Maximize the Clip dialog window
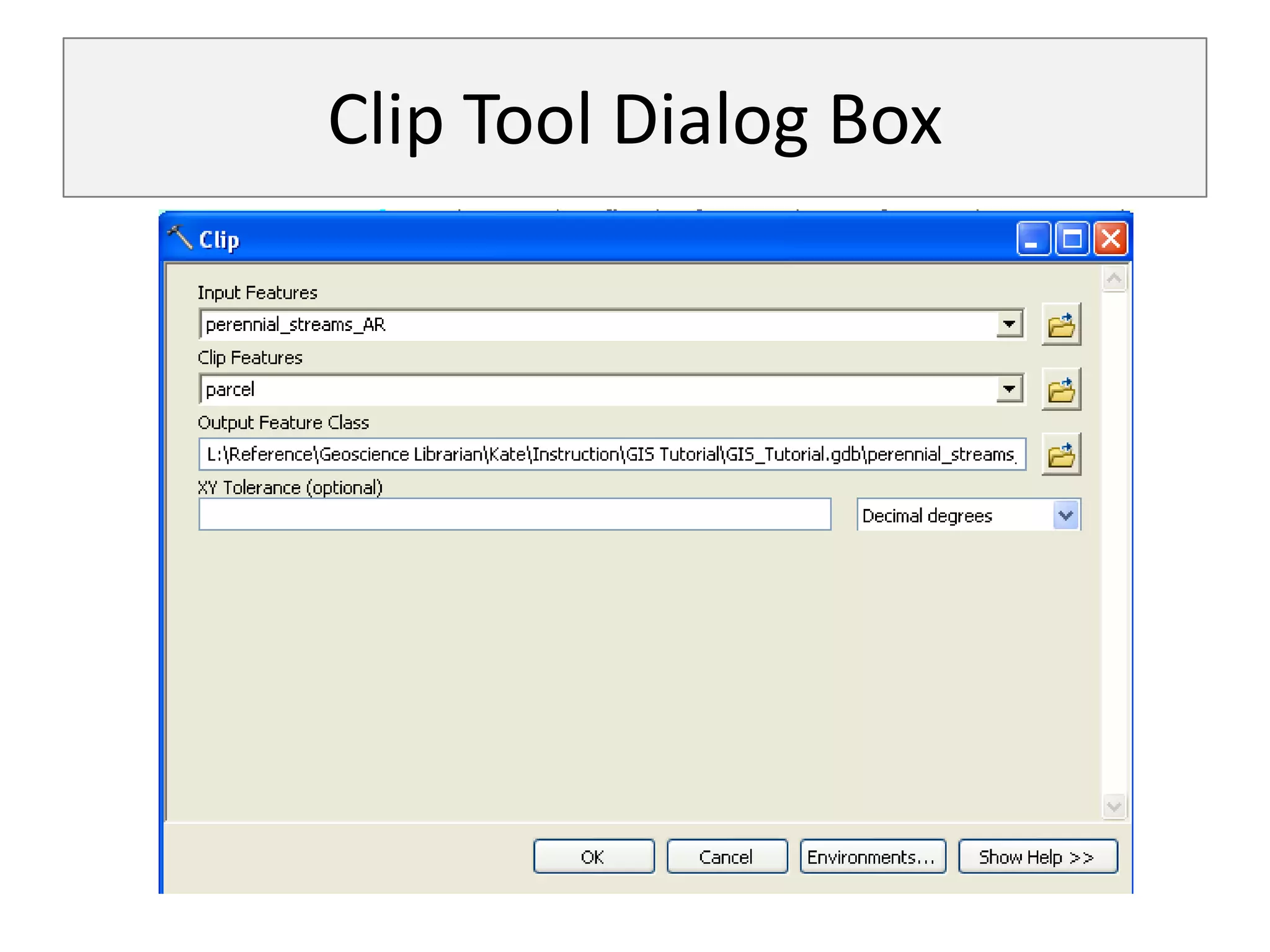This screenshot has height=952, width=1270. pos(1072,239)
